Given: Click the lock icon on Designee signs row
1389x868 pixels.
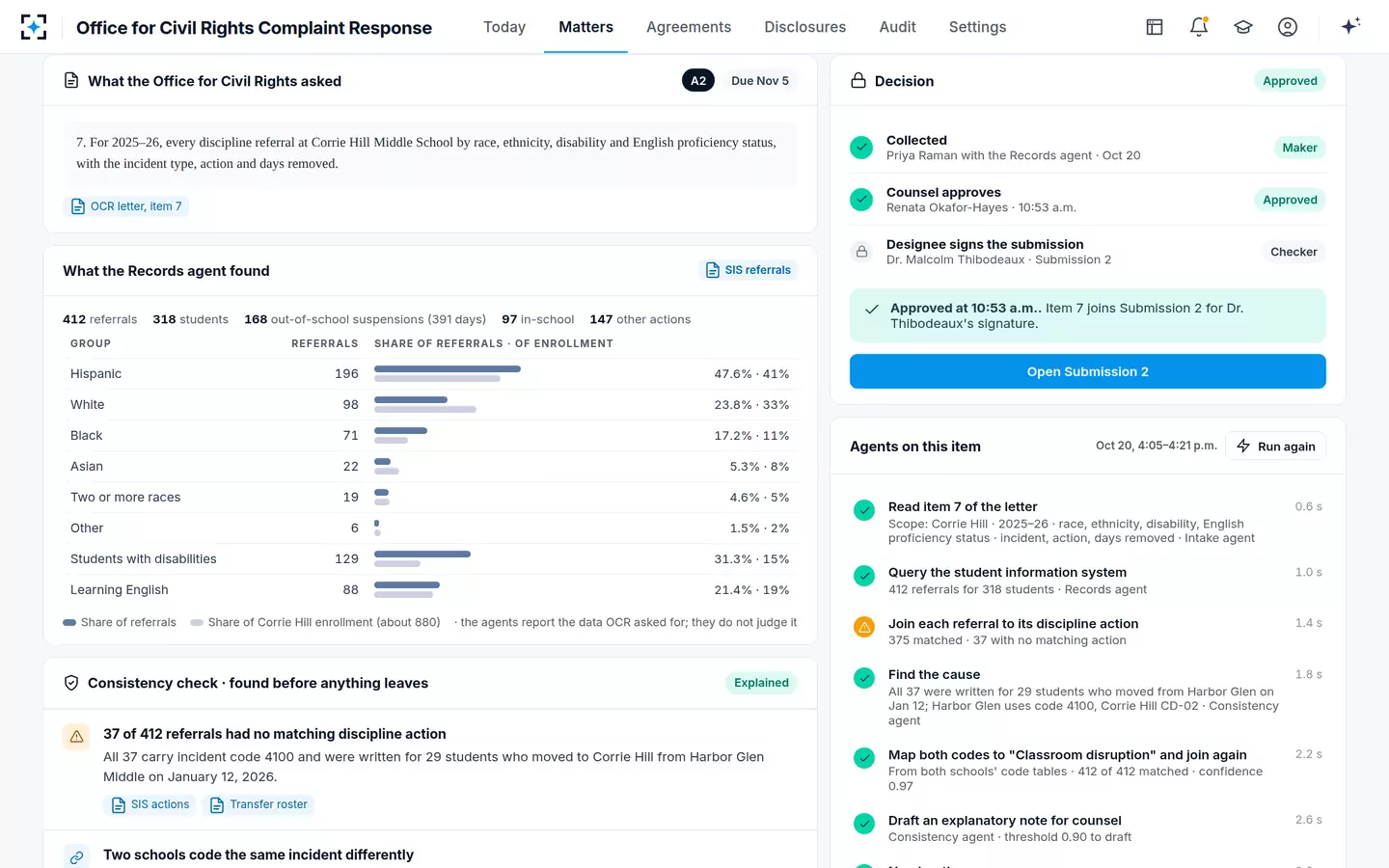Looking at the screenshot, I should pos(861,252).
